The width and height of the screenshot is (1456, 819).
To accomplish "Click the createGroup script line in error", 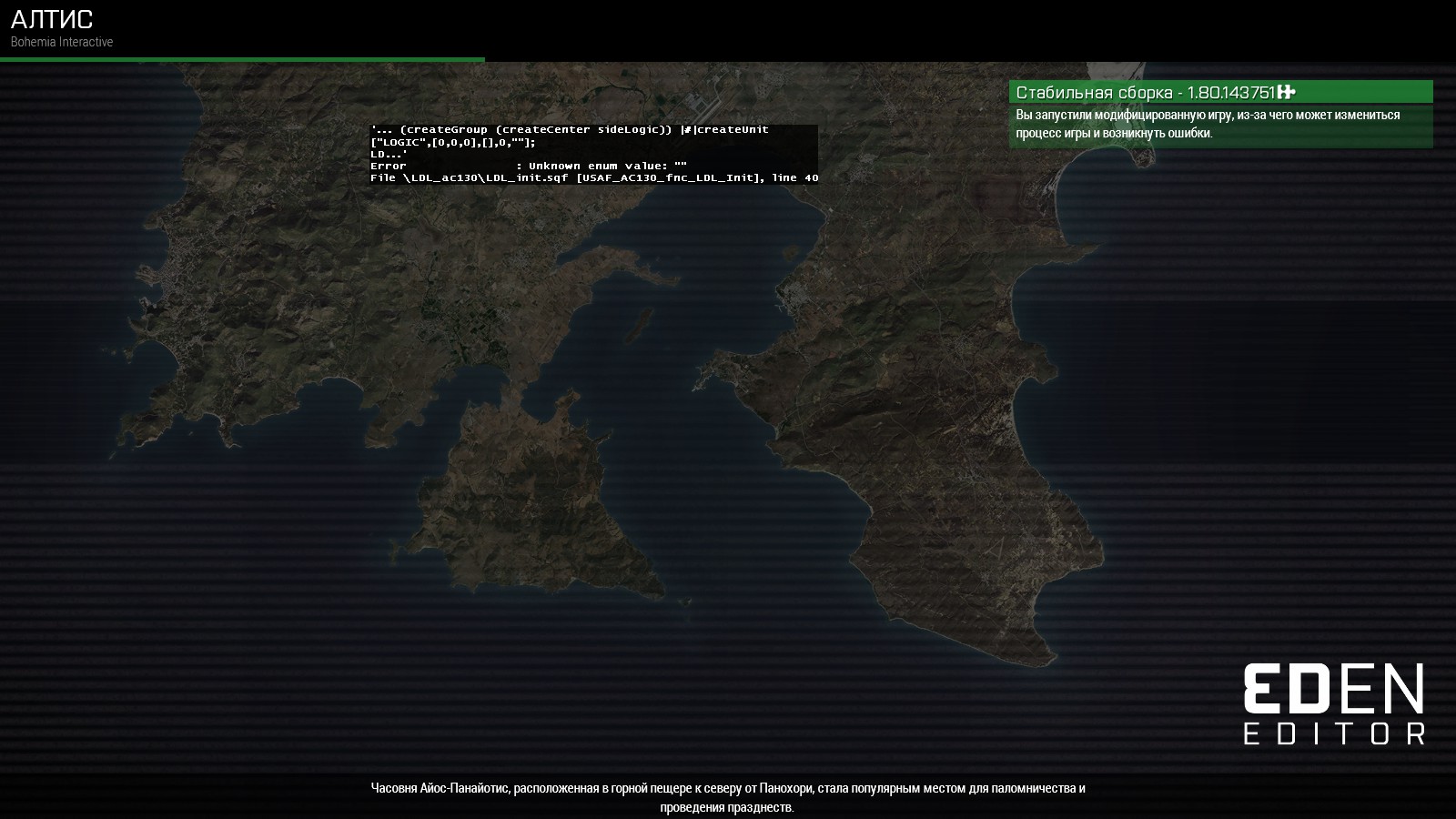I will click(x=569, y=129).
